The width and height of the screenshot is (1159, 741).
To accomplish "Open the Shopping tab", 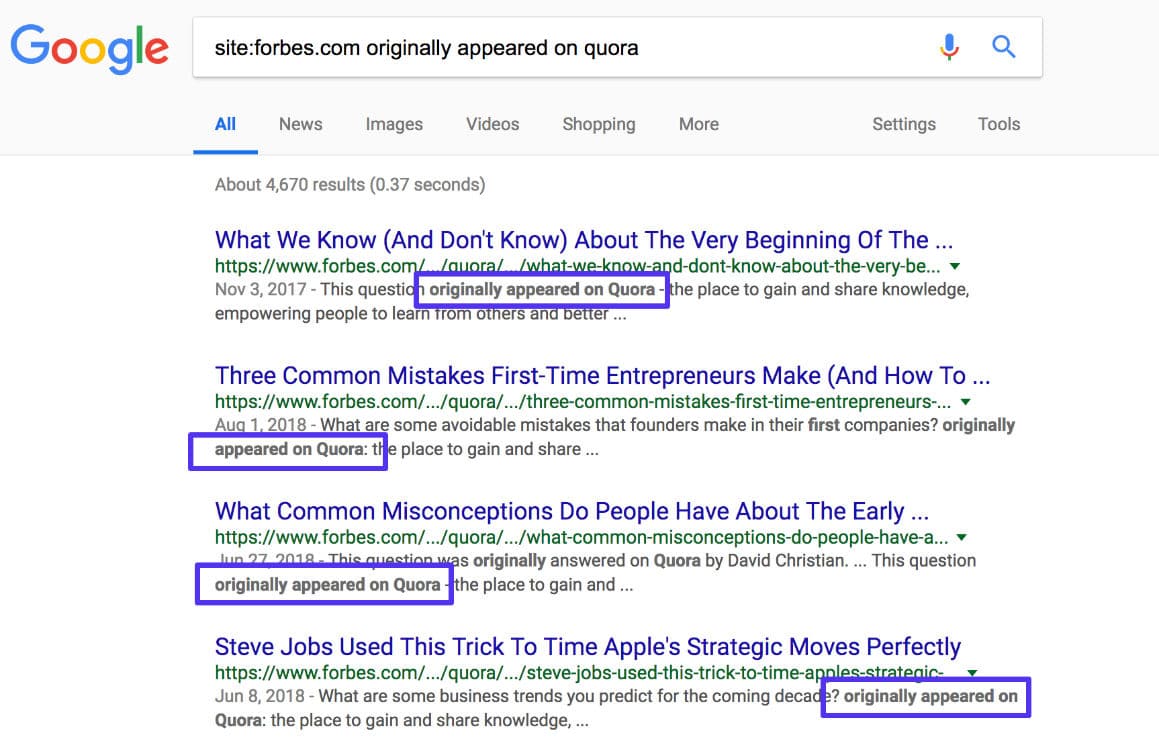I will click(598, 124).
